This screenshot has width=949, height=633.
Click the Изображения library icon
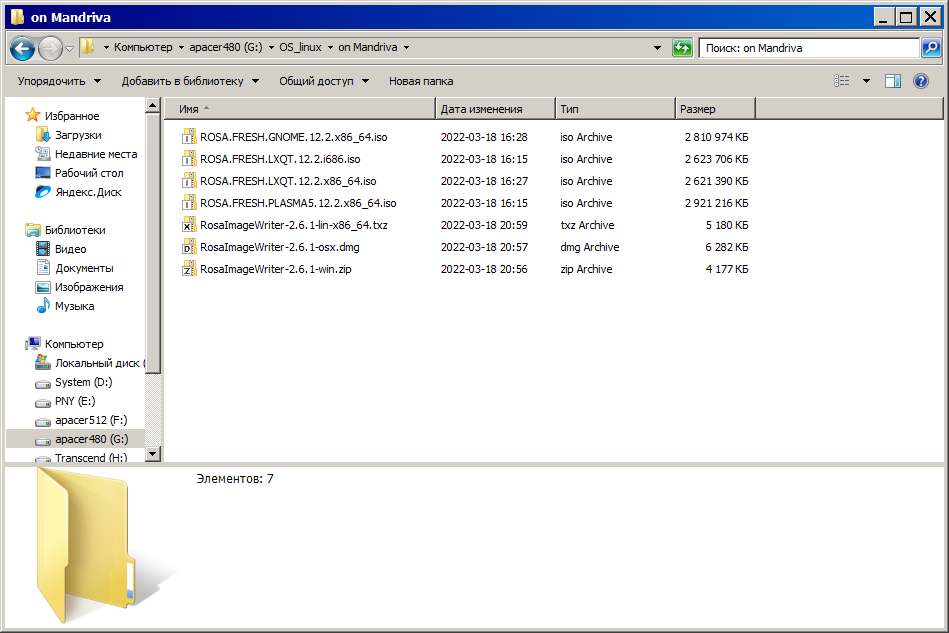click(43, 287)
